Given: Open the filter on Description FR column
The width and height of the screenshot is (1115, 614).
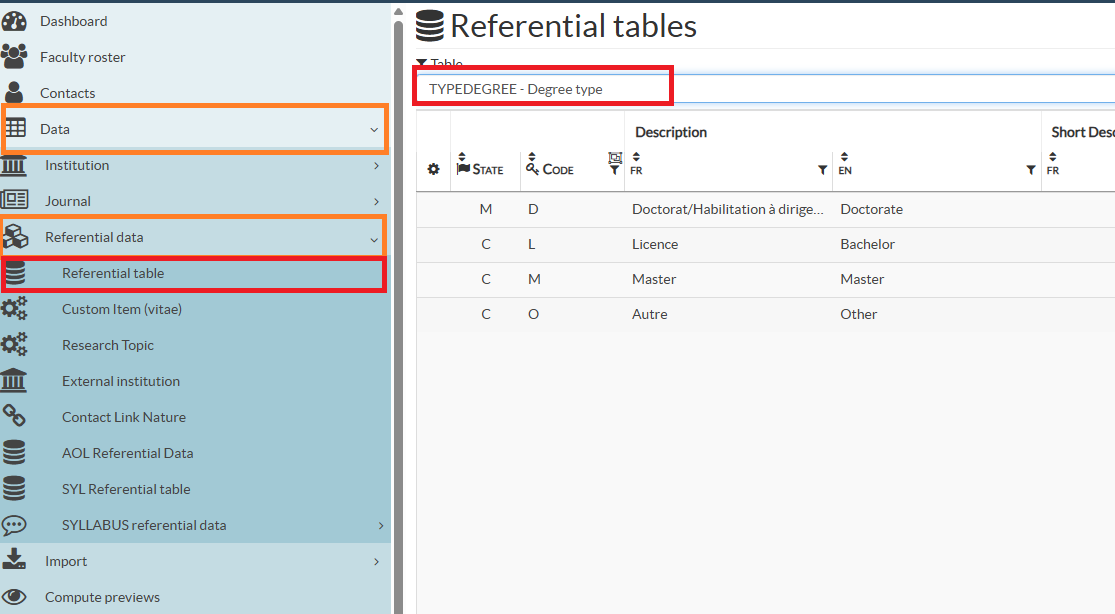Looking at the screenshot, I should click(822, 171).
